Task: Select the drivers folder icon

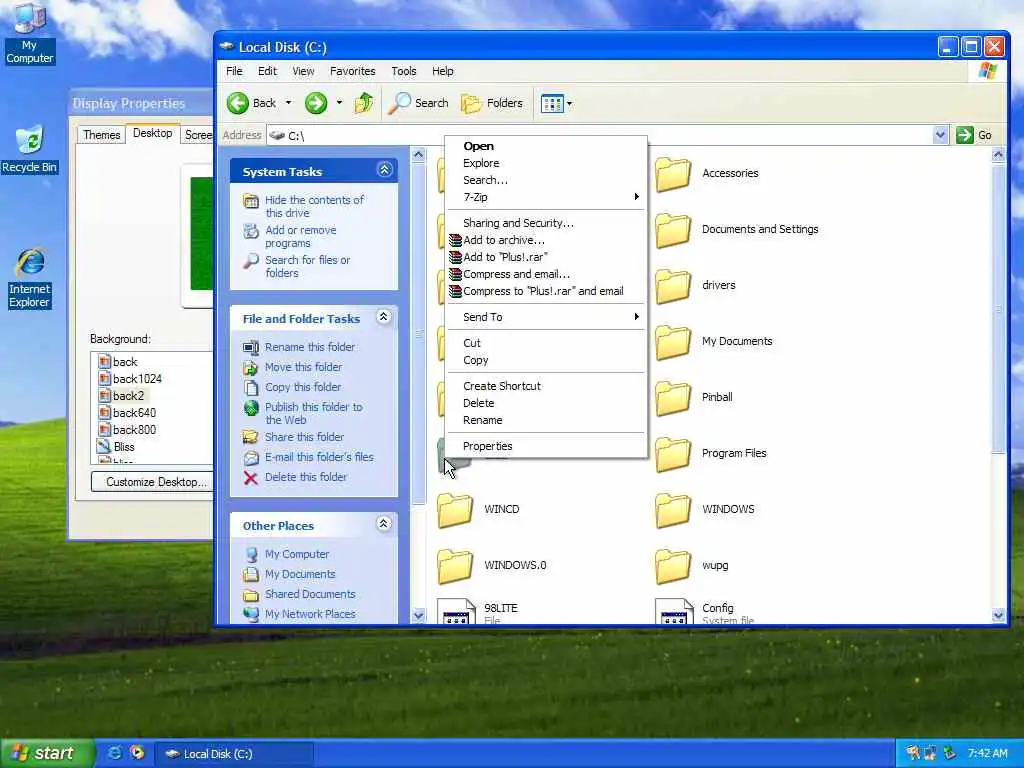Action: (x=673, y=286)
